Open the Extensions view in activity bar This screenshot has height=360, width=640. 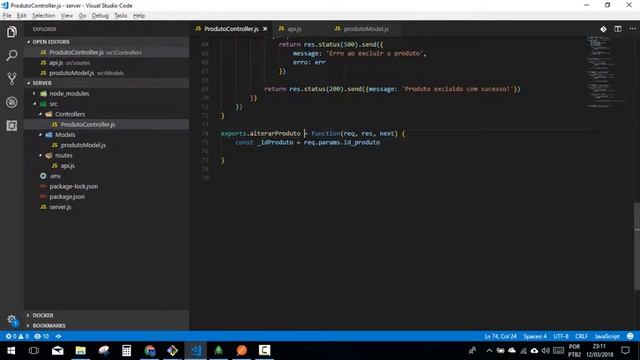(11, 125)
